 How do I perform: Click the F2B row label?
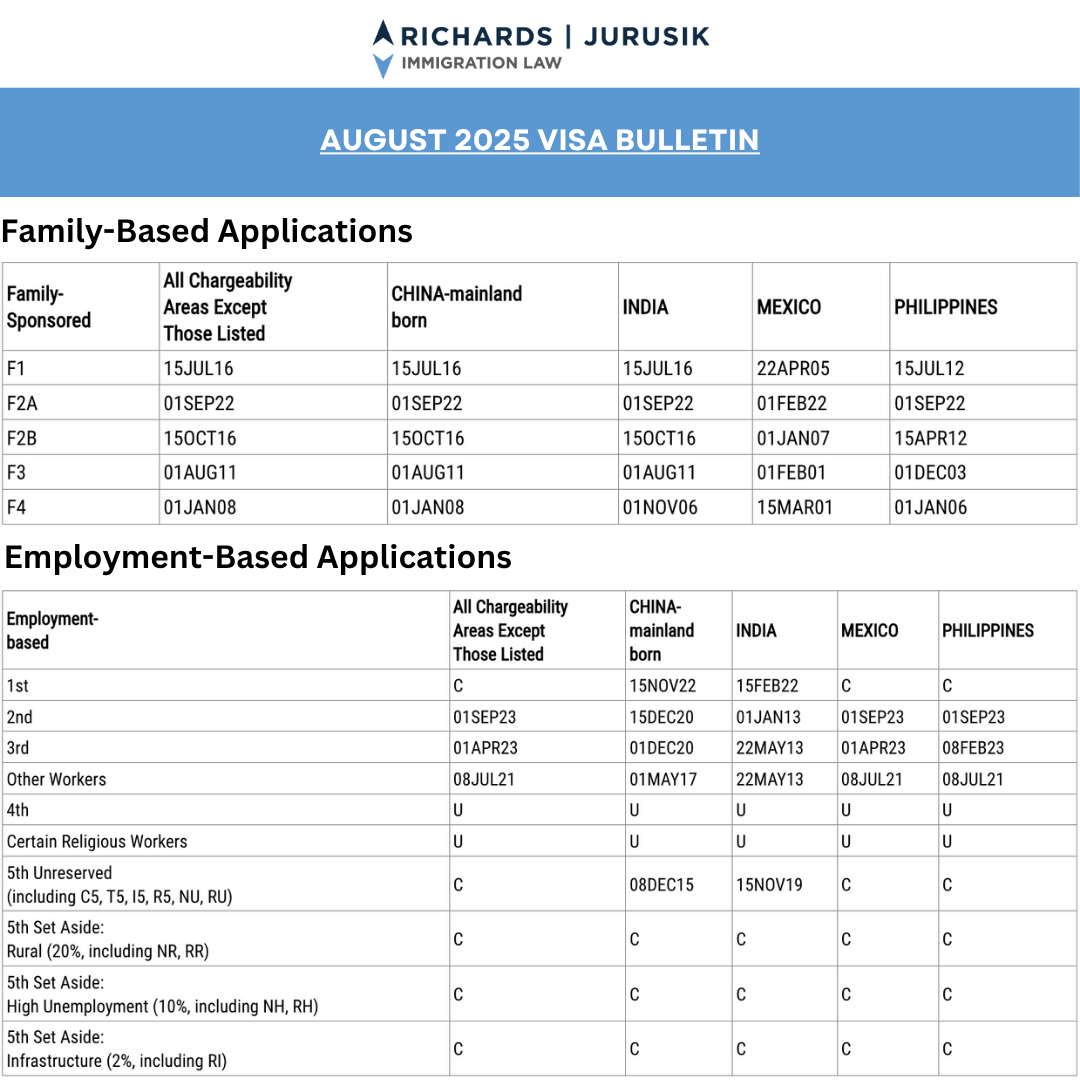tap(21, 438)
